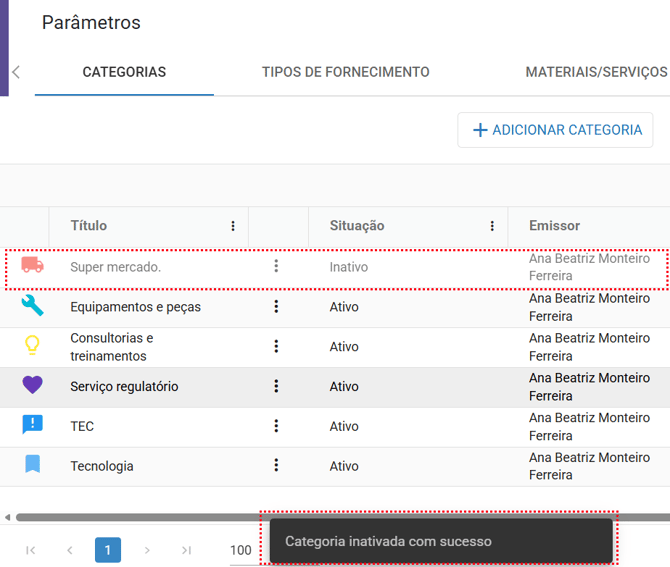Click the truck icon for Super mercado
The image size is (670, 567).
point(32,266)
